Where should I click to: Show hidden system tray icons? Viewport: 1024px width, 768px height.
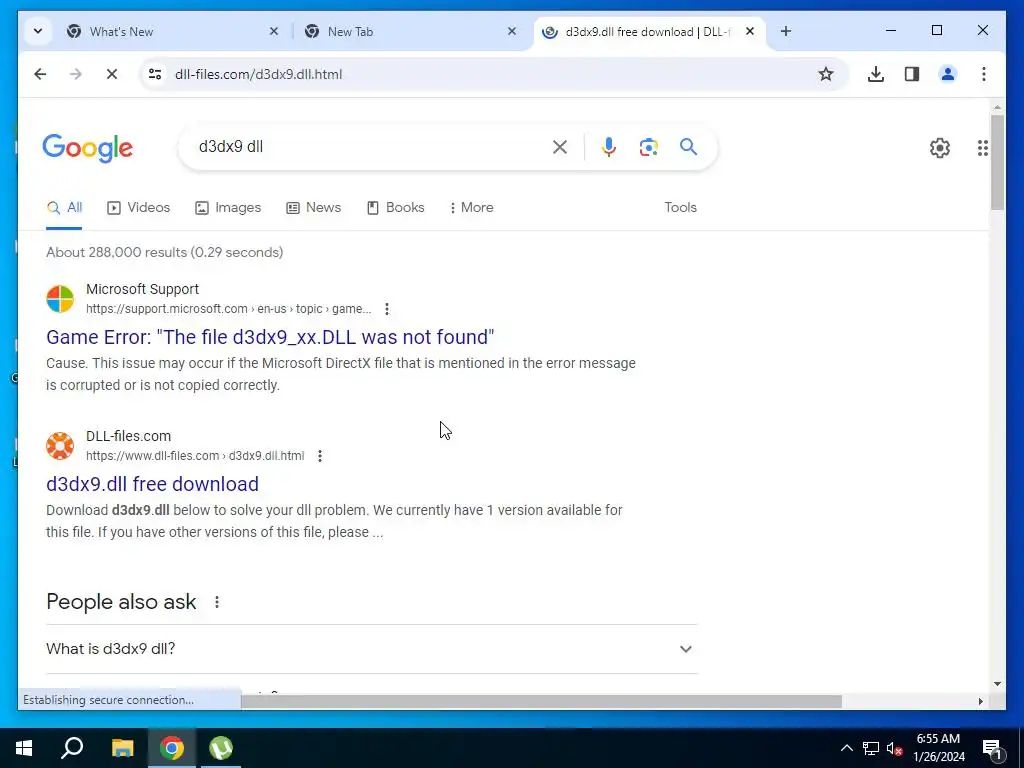pos(846,748)
